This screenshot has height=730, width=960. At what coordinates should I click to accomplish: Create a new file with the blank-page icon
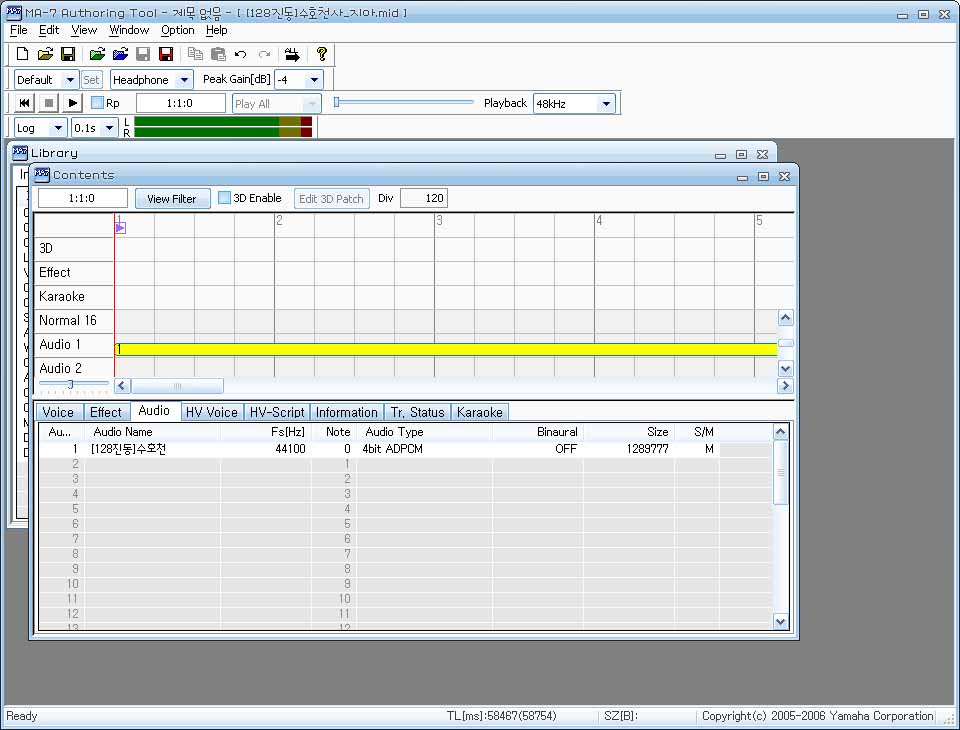pyautogui.click(x=22, y=54)
